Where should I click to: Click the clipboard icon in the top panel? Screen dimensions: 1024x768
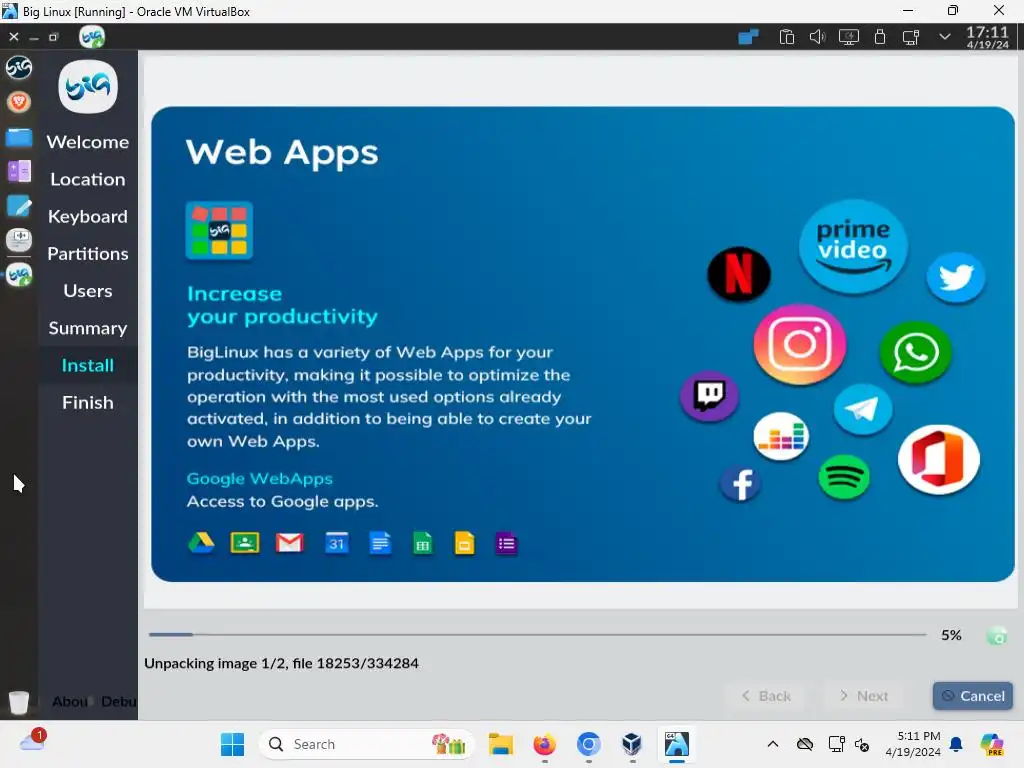786,37
